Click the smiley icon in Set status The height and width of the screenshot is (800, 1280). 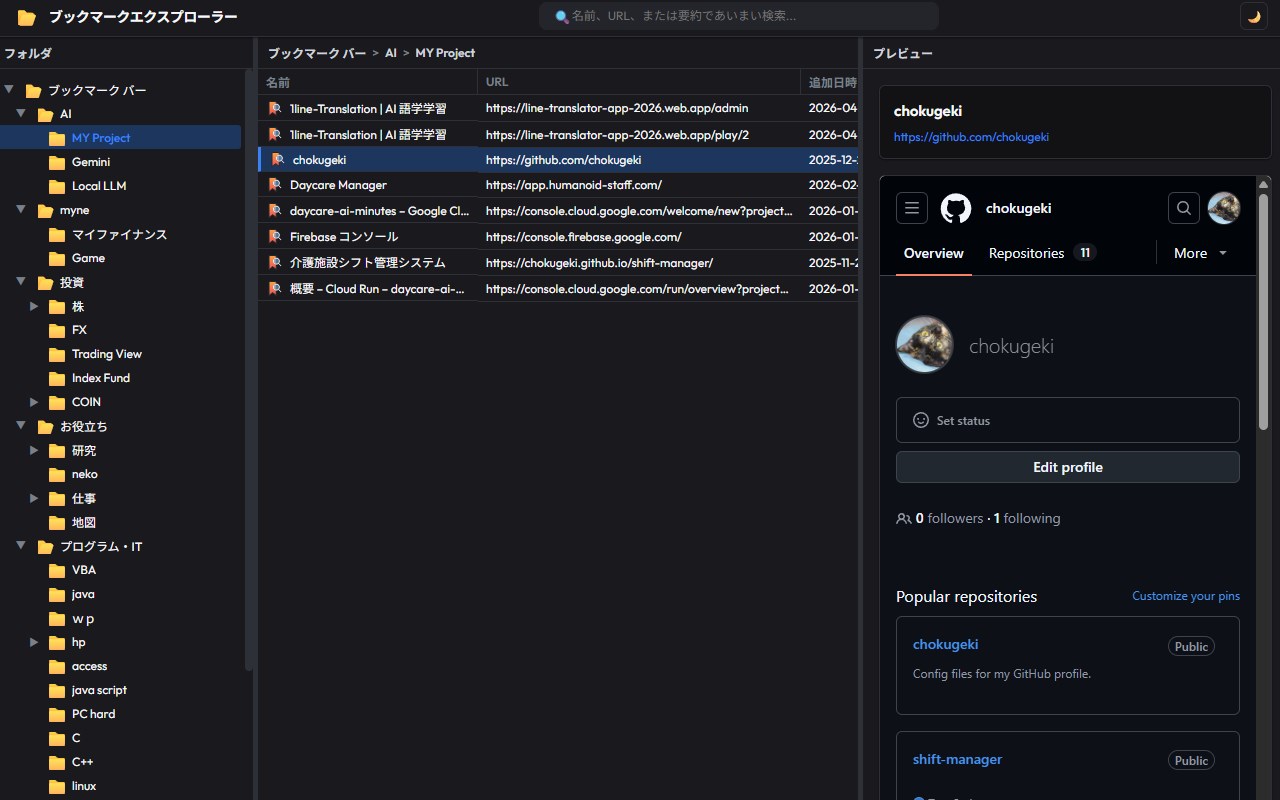[x=921, y=420]
